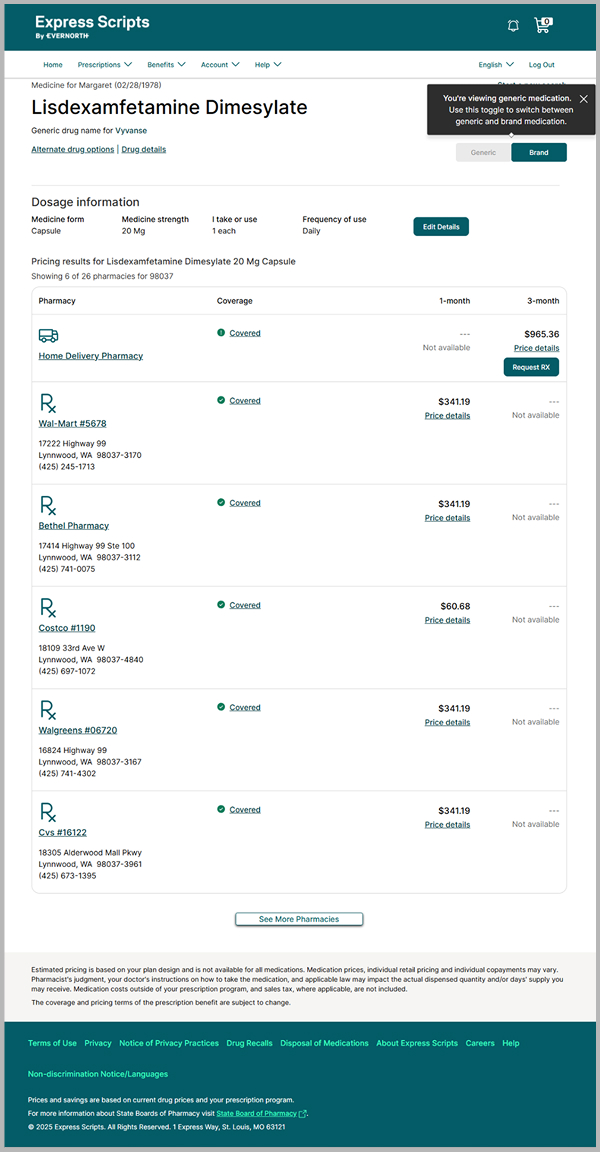The image size is (600, 1152).
Task: Click the $60.68 Costco price text
Action: click(x=455, y=606)
